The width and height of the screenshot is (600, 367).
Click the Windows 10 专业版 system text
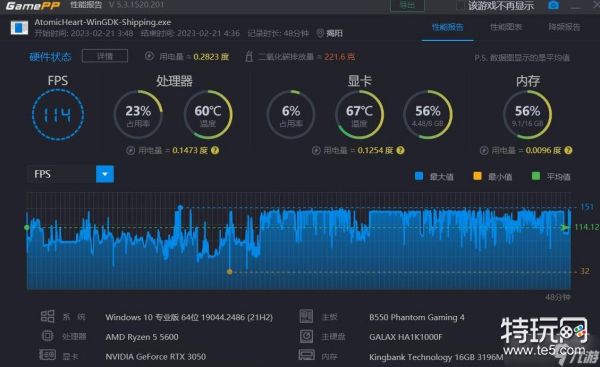(189, 317)
